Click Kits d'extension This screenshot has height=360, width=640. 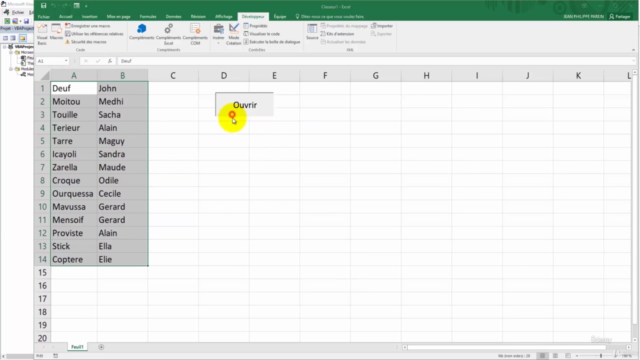point(338,34)
